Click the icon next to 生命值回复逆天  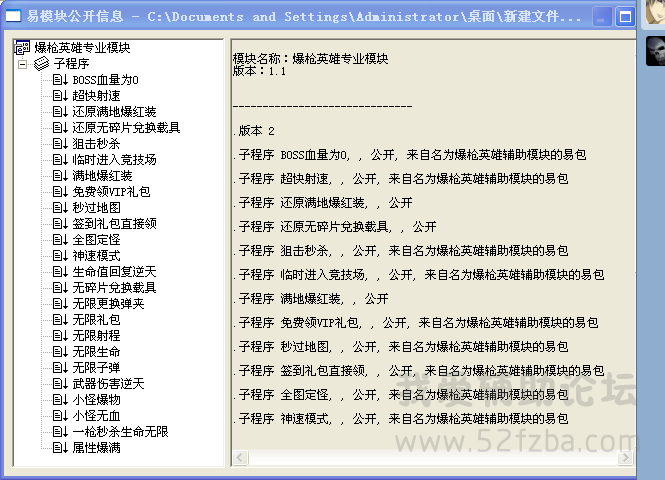[60, 271]
